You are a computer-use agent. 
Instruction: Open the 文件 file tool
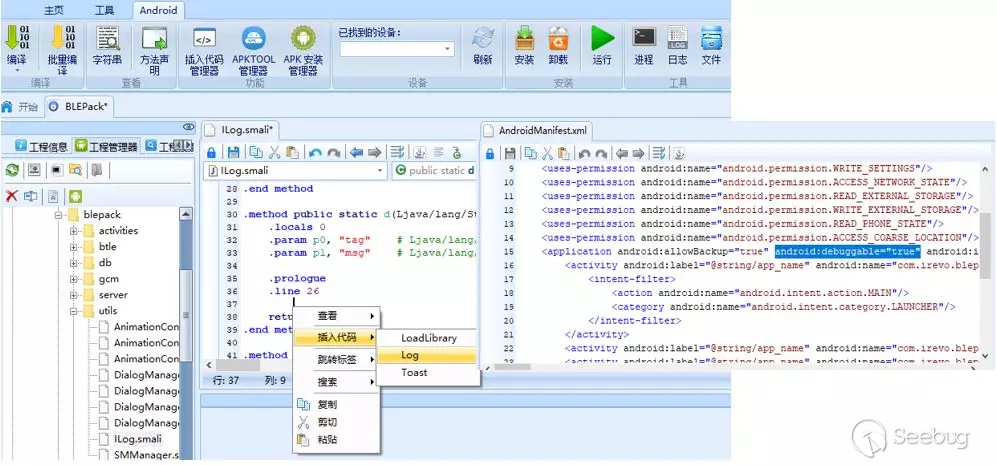click(x=711, y=46)
